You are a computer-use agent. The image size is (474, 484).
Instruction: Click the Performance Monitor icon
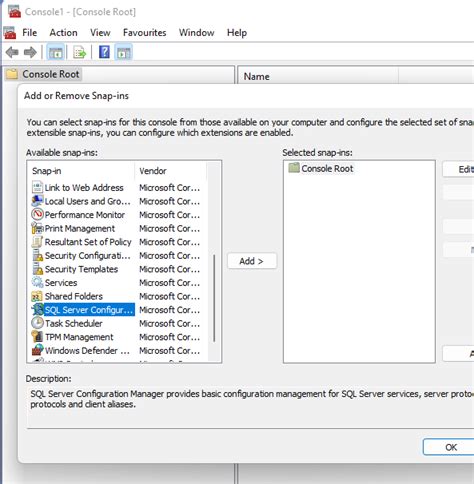[x=37, y=214]
